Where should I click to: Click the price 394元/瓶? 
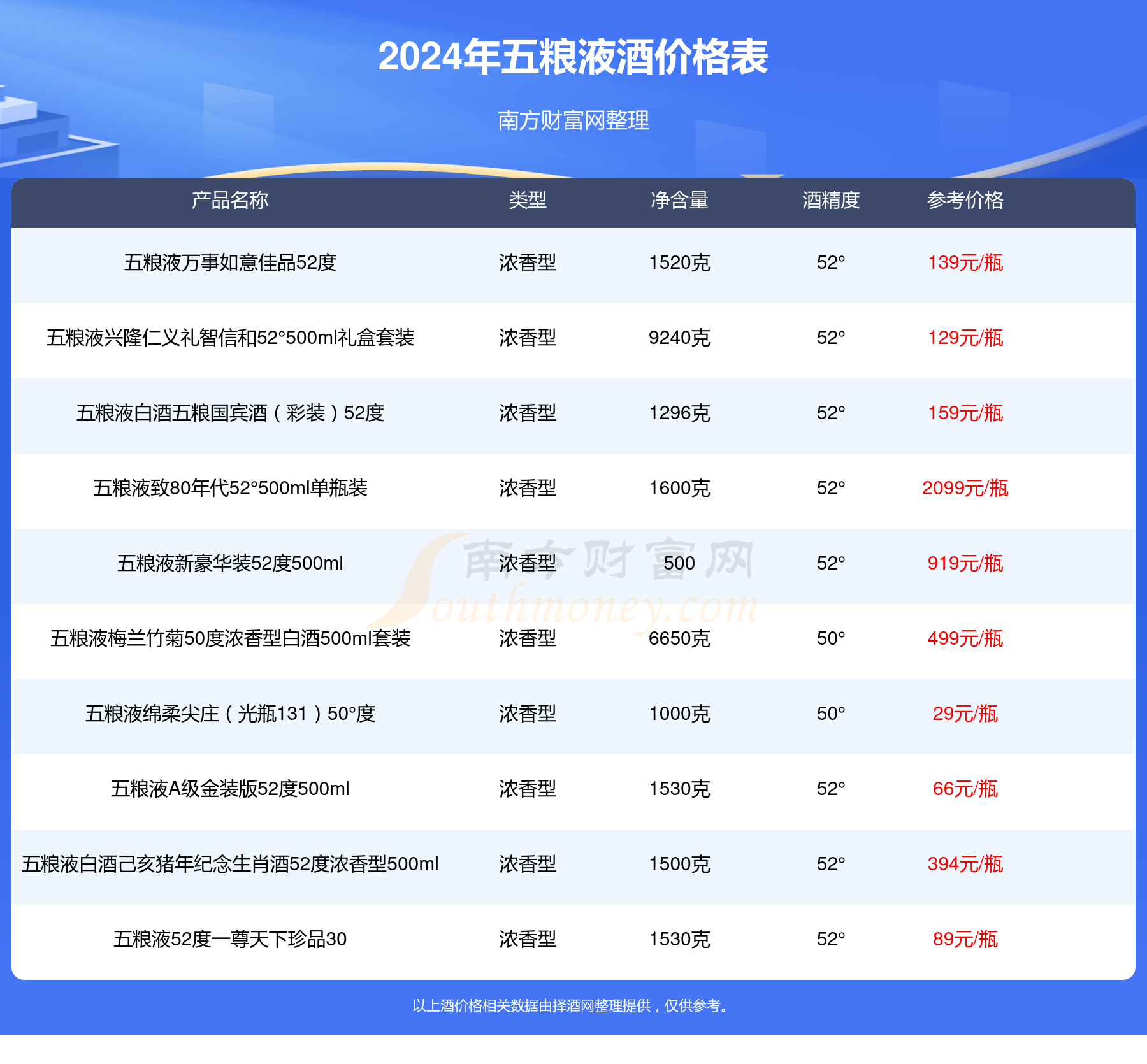click(x=965, y=864)
